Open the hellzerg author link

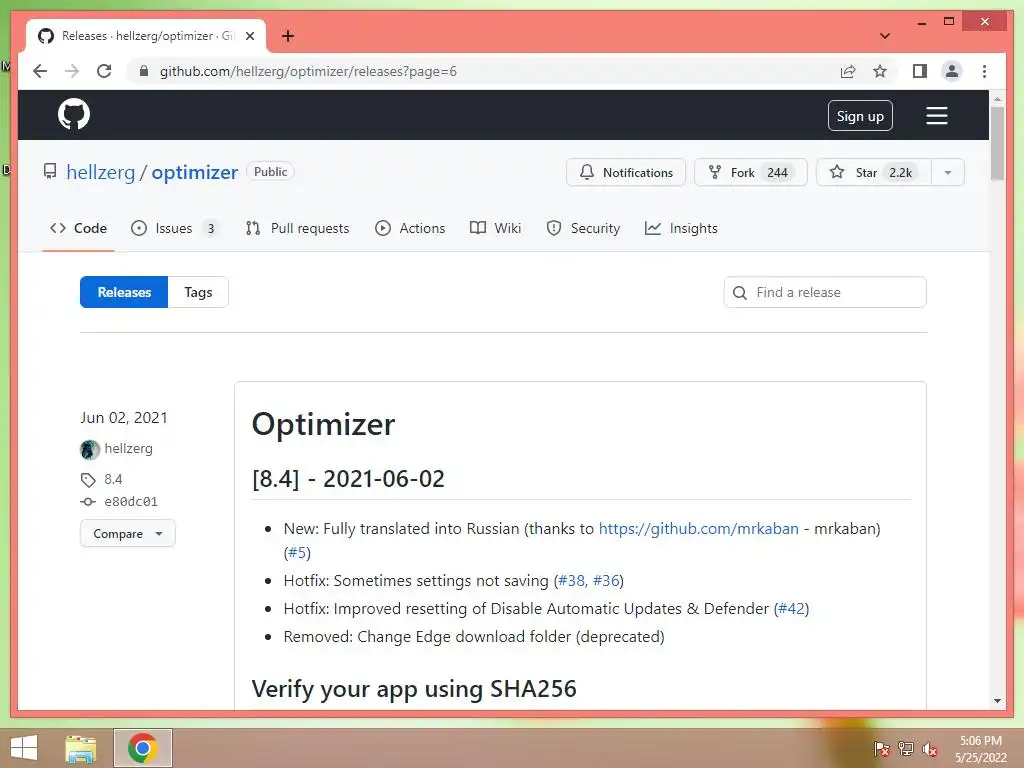[x=129, y=449]
